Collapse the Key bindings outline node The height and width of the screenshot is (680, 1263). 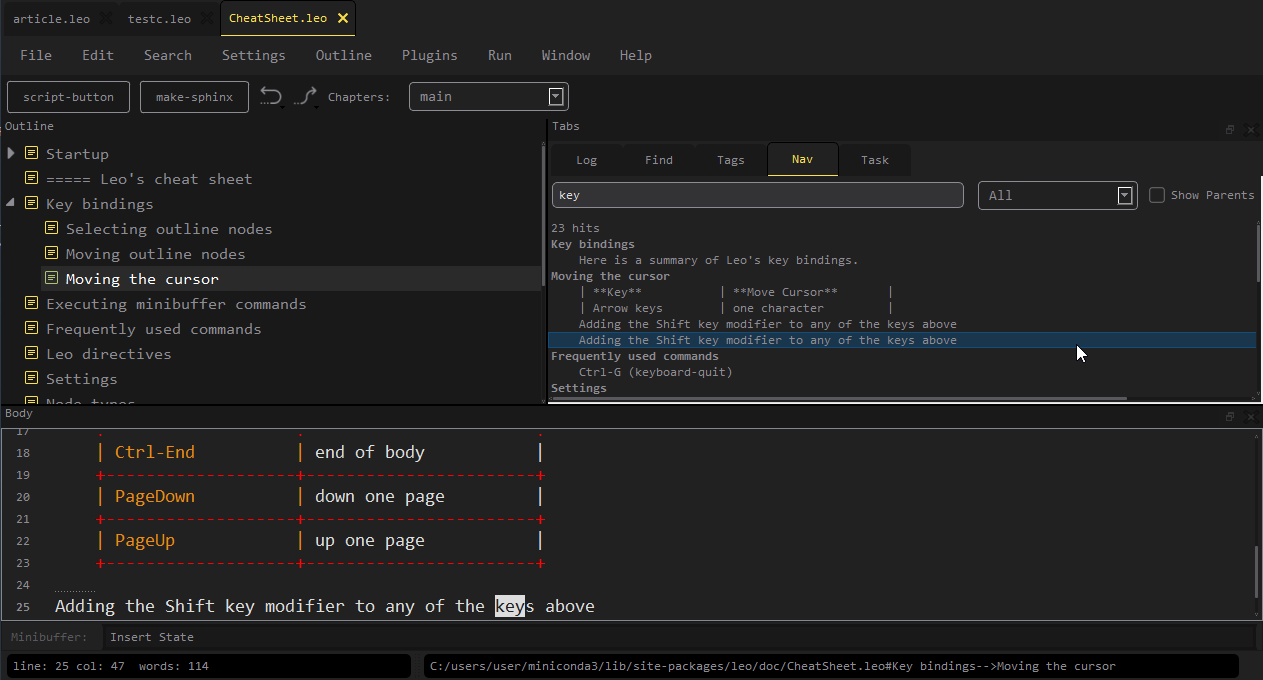click(x=11, y=204)
